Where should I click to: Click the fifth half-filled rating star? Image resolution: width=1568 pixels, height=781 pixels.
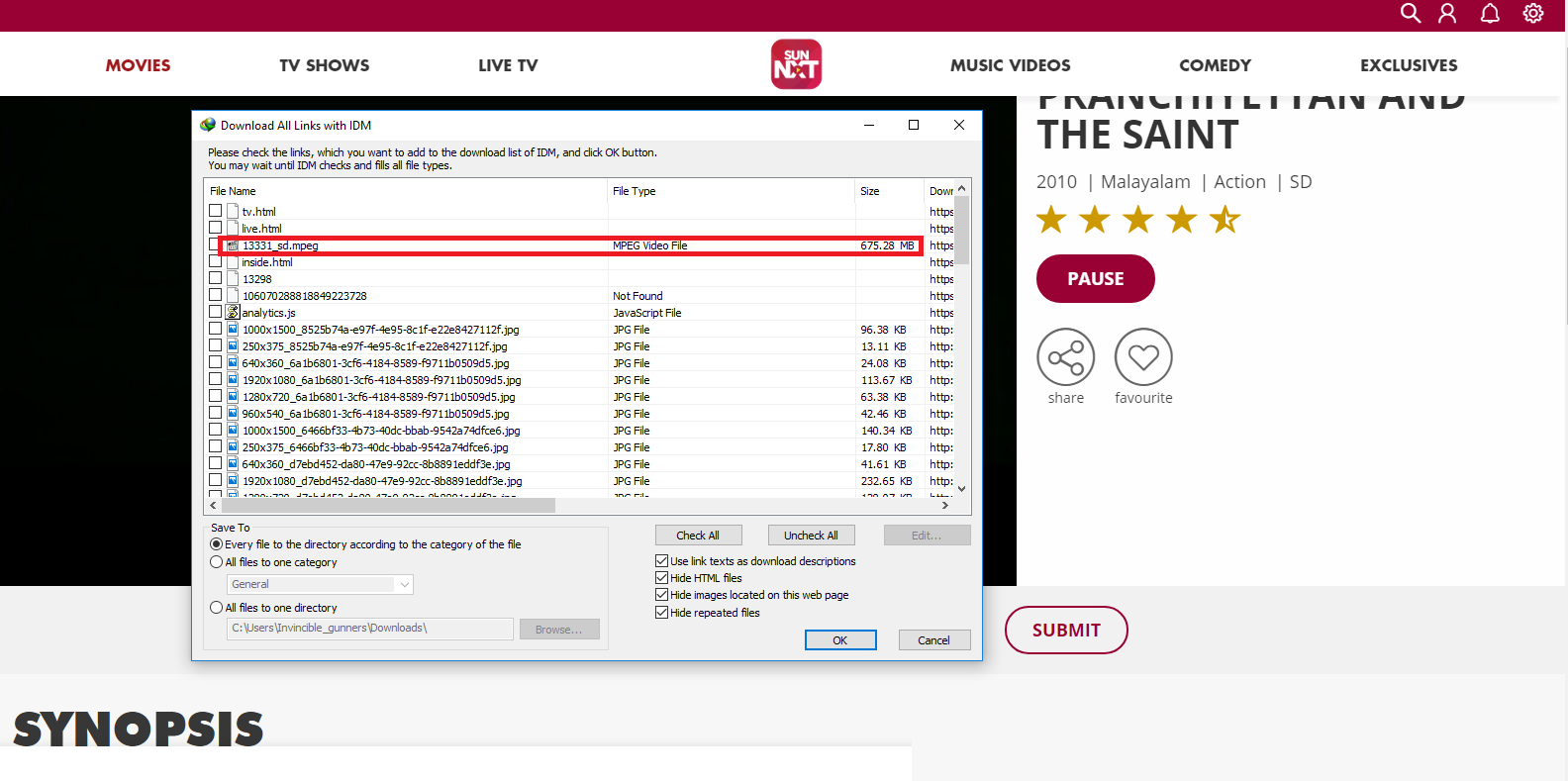pyautogui.click(x=1225, y=219)
